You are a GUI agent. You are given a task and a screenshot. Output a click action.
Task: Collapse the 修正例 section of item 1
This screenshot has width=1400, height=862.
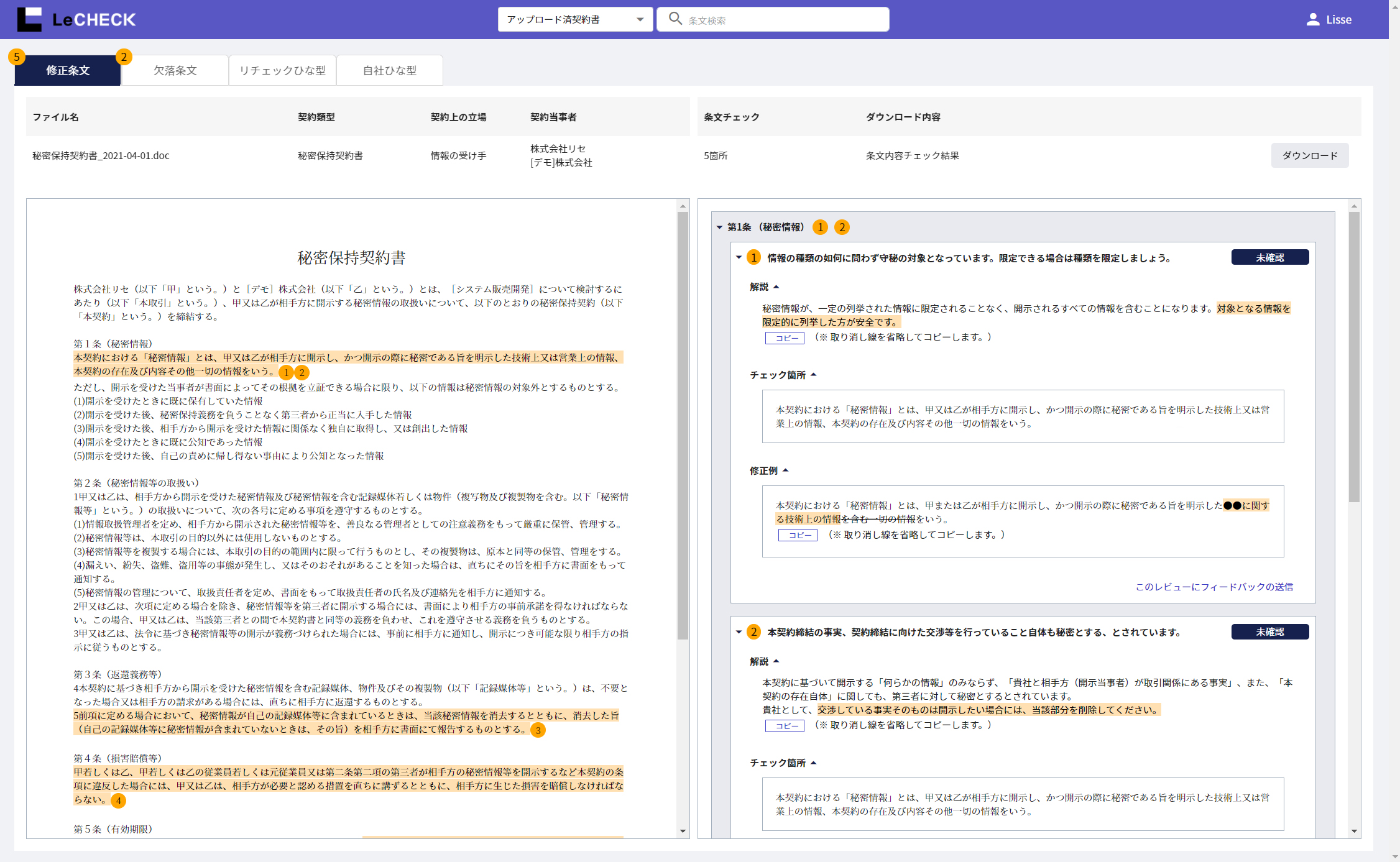coord(786,470)
